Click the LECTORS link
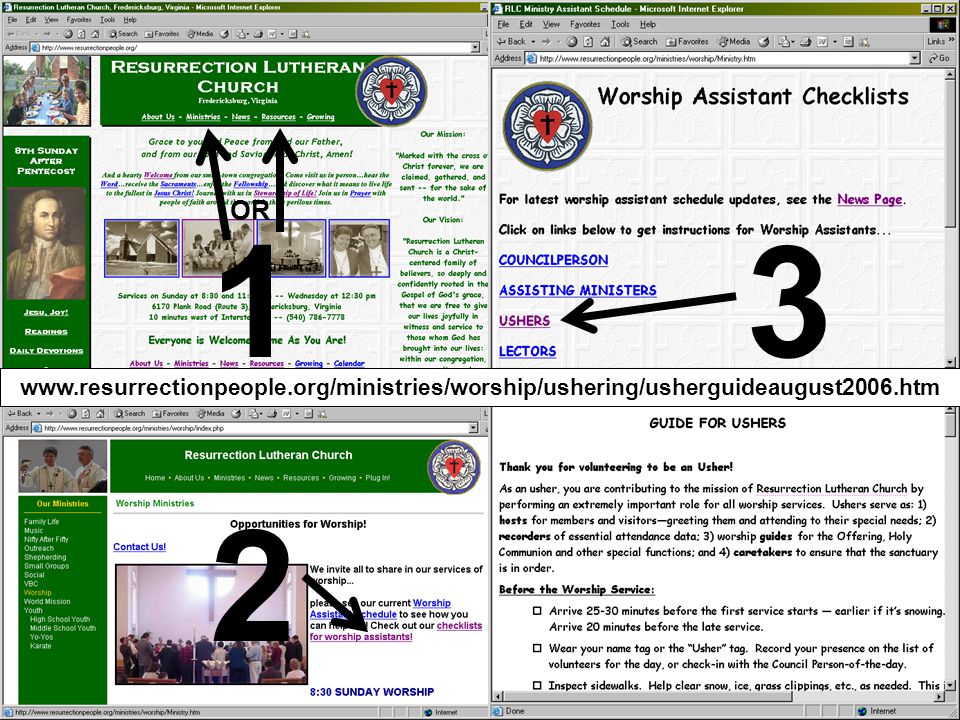Viewport: 960px width, 720px height. [527, 351]
